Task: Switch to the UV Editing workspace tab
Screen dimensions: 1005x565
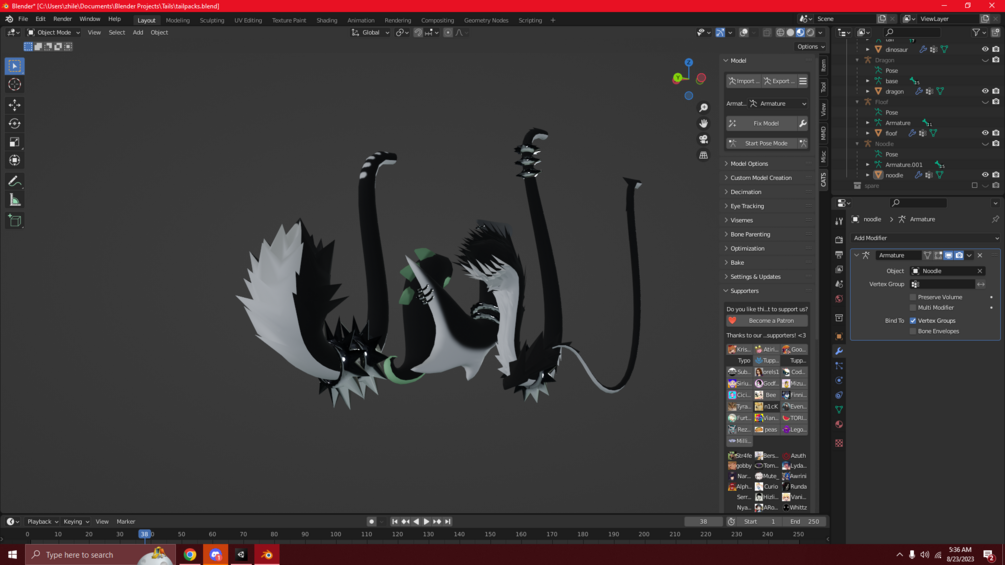Action: (x=247, y=20)
